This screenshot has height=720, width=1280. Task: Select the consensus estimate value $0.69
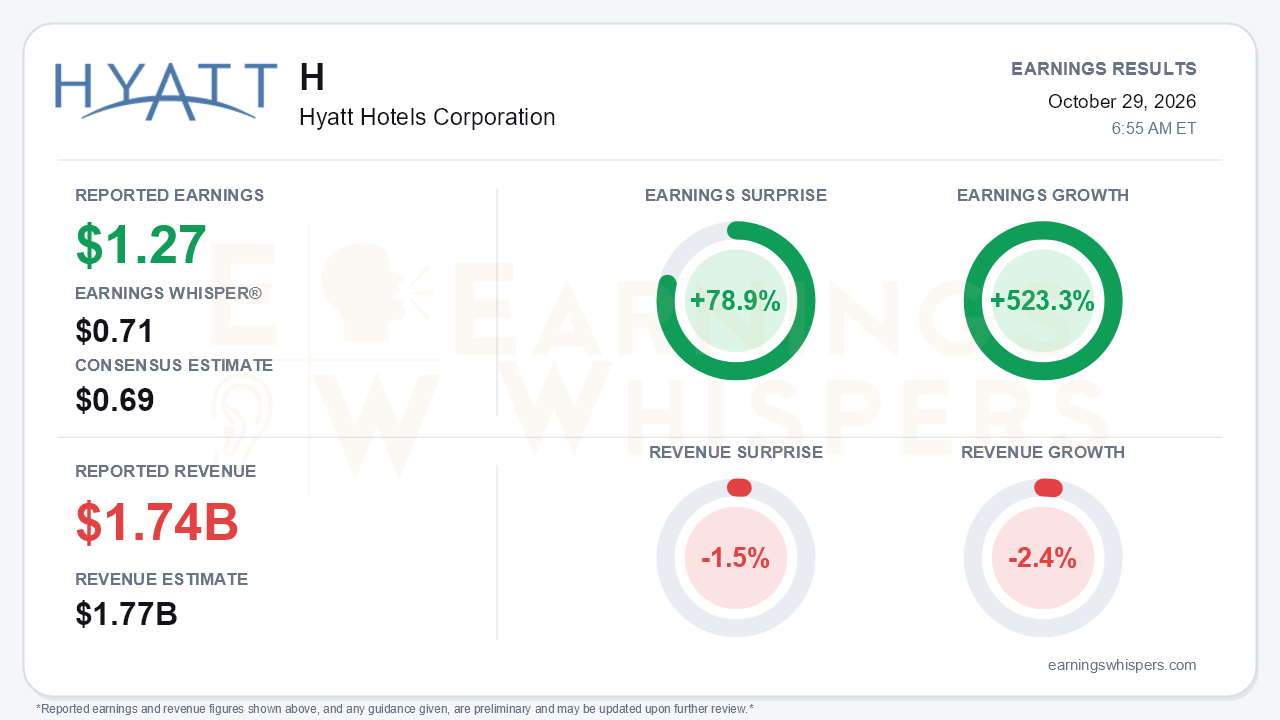115,400
